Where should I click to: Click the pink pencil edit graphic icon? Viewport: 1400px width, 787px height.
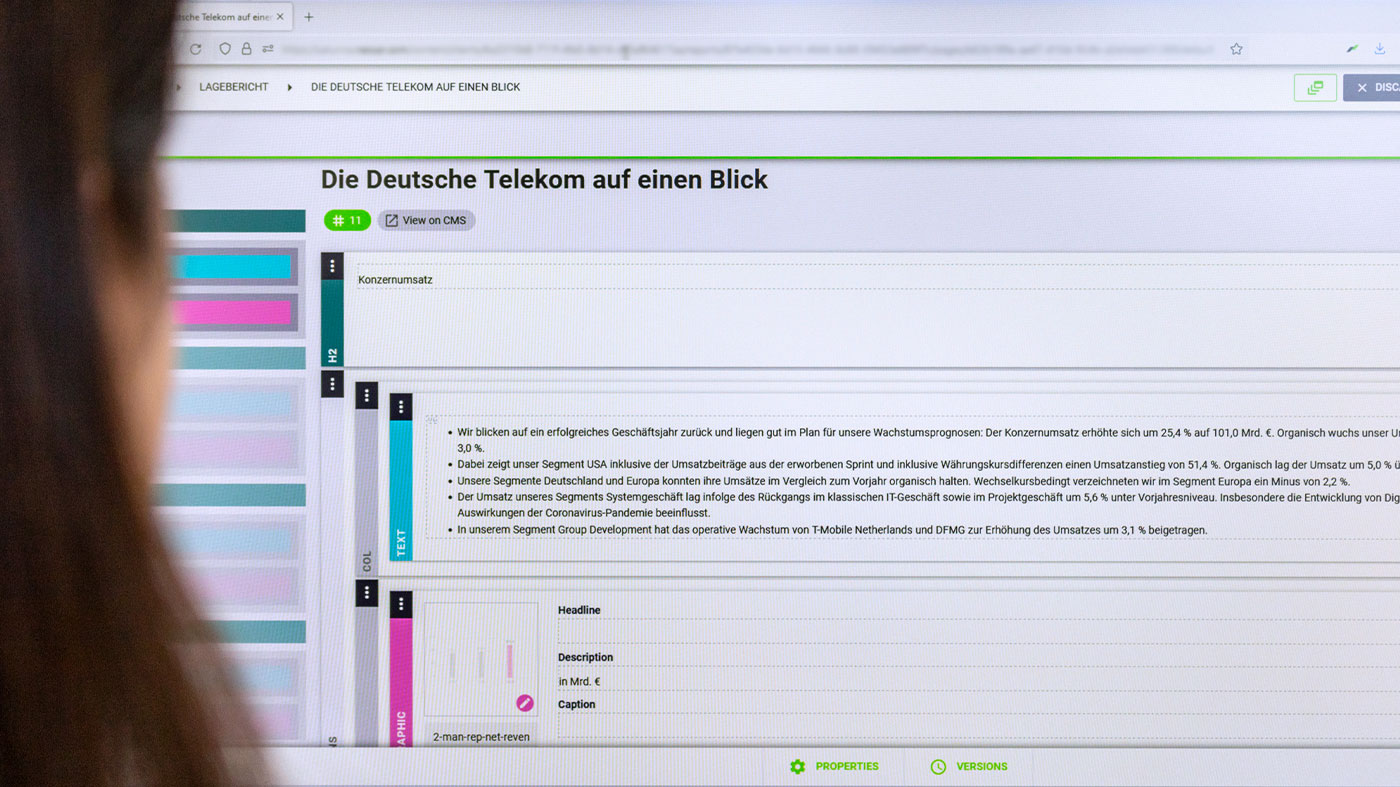click(x=525, y=703)
